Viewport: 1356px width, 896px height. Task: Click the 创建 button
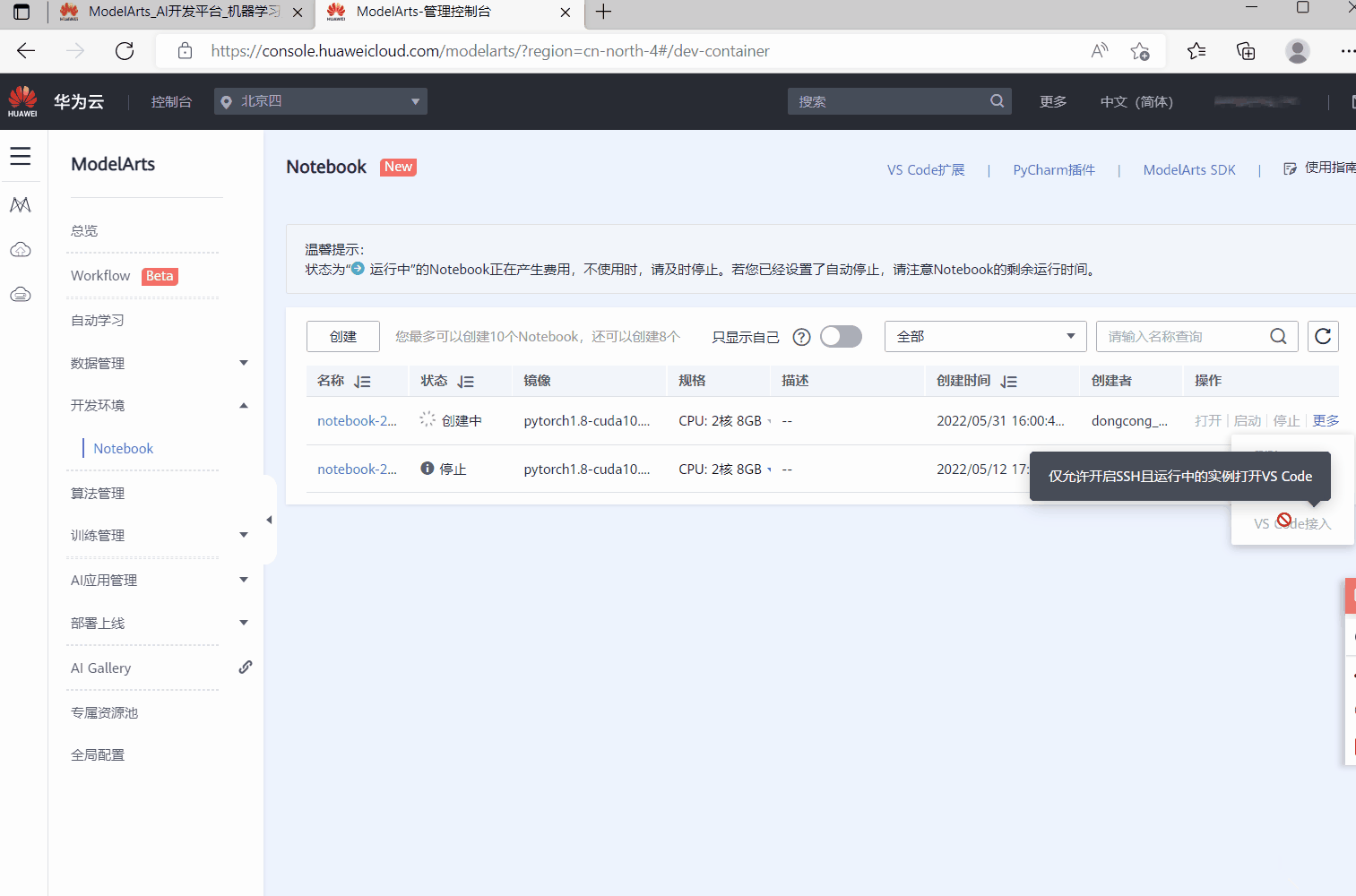click(x=342, y=336)
